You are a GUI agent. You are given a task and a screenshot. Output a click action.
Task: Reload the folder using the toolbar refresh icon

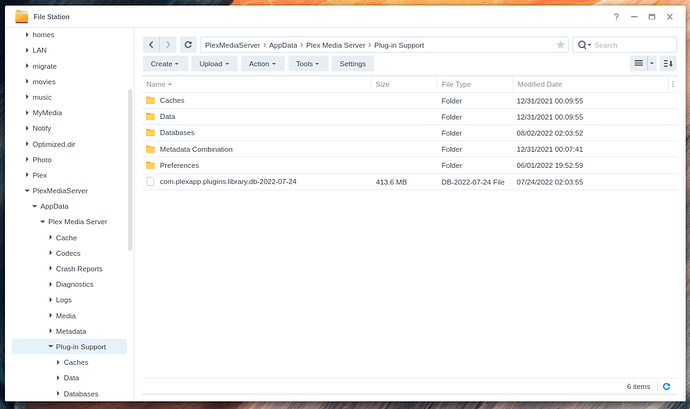coord(188,45)
